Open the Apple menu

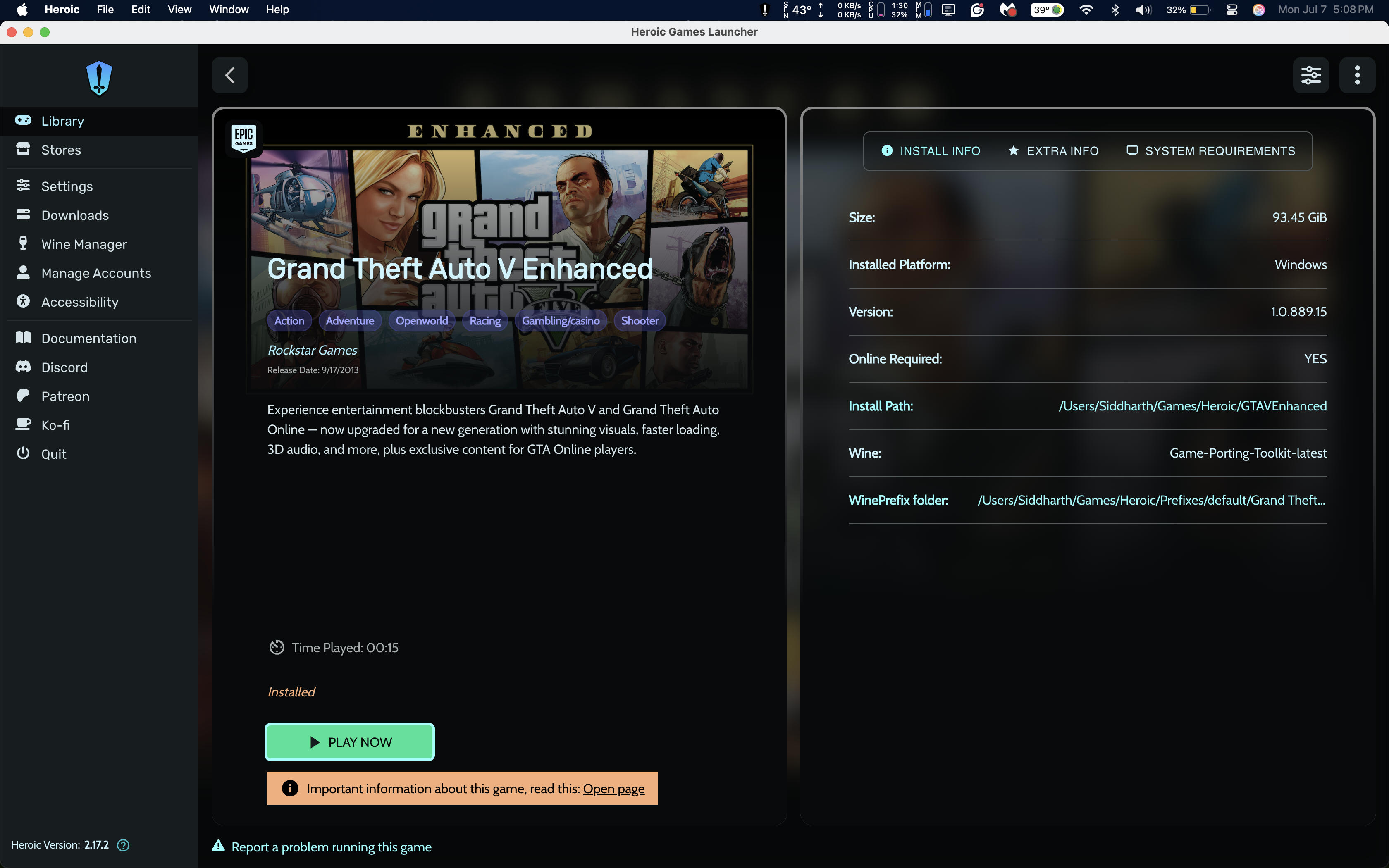coord(22,10)
